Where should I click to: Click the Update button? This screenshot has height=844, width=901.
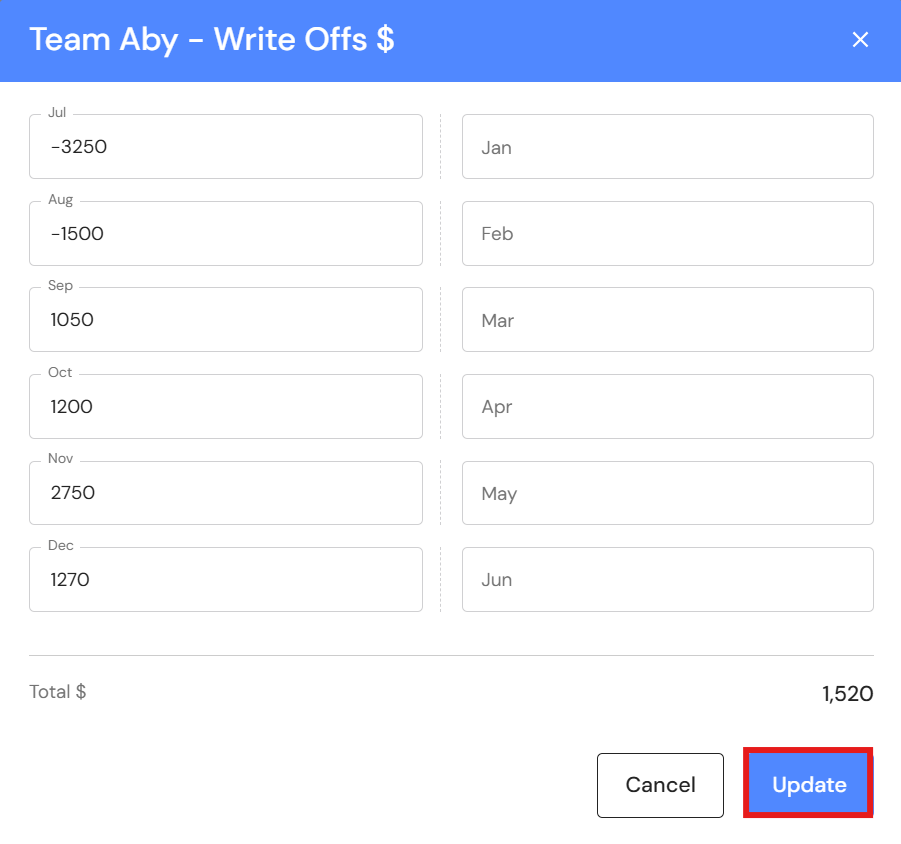pos(809,785)
